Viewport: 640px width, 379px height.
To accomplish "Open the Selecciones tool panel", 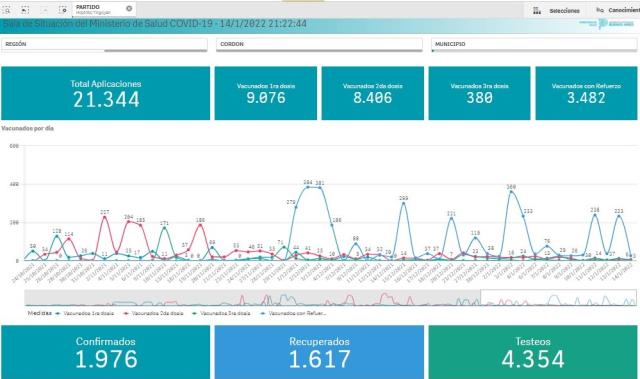I will point(558,11).
